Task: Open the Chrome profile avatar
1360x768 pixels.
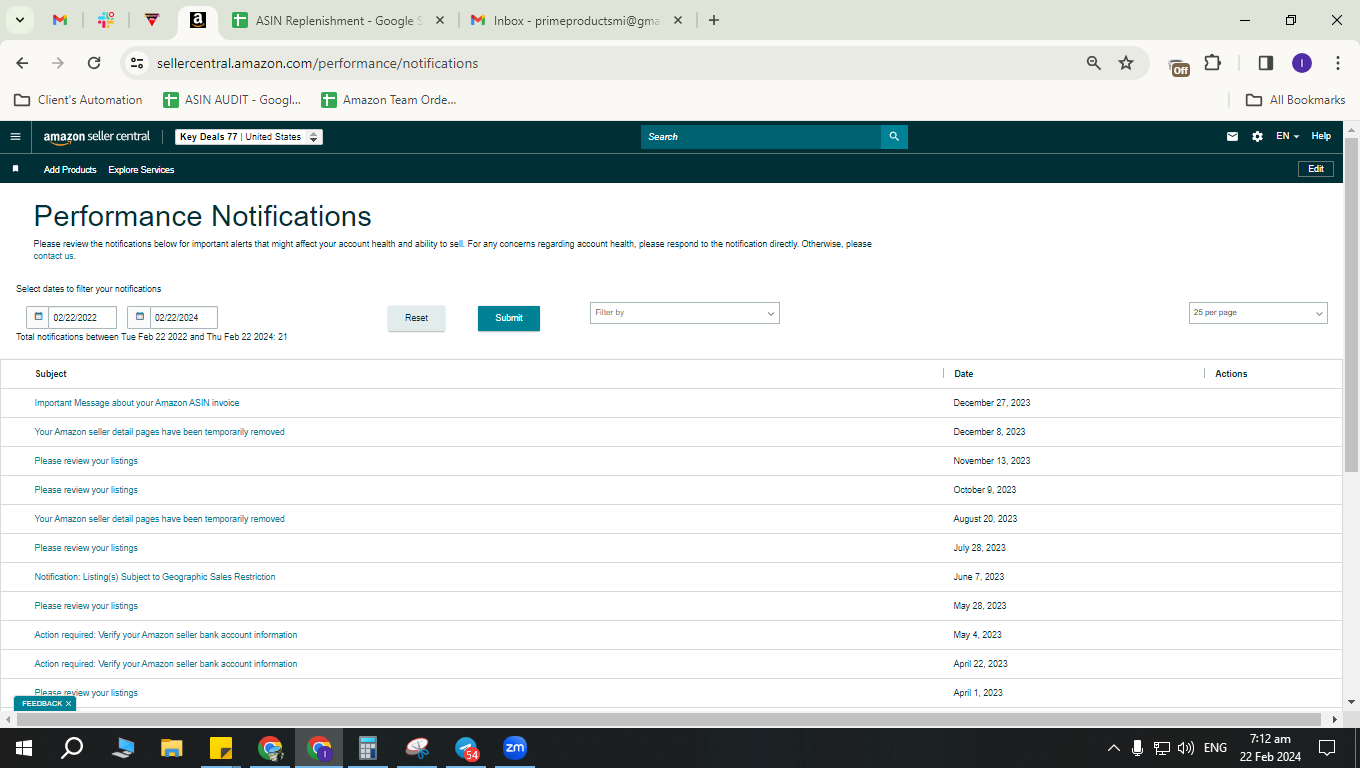Action: pos(1301,63)
